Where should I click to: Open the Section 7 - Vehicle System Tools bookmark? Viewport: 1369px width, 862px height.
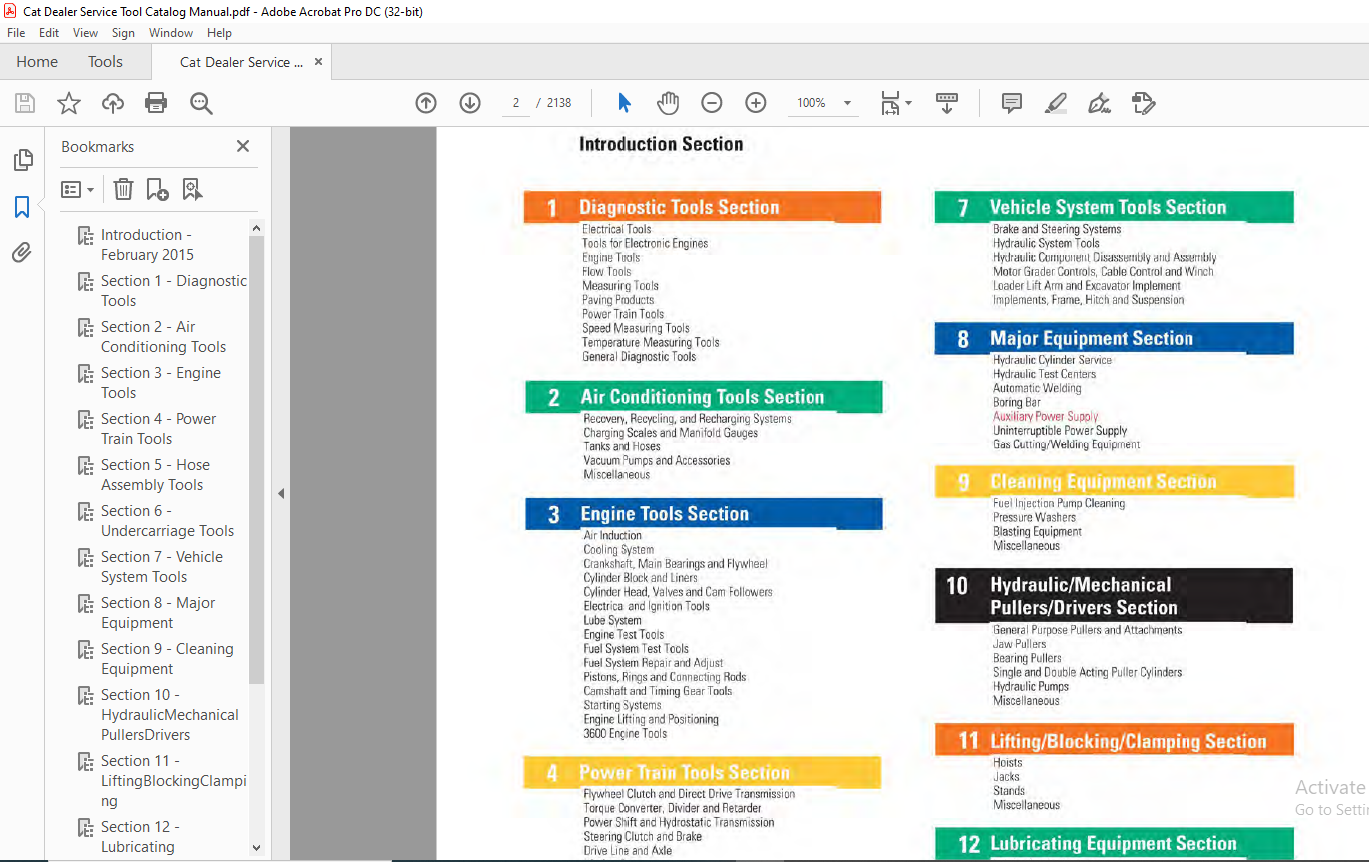click(162, 566)
